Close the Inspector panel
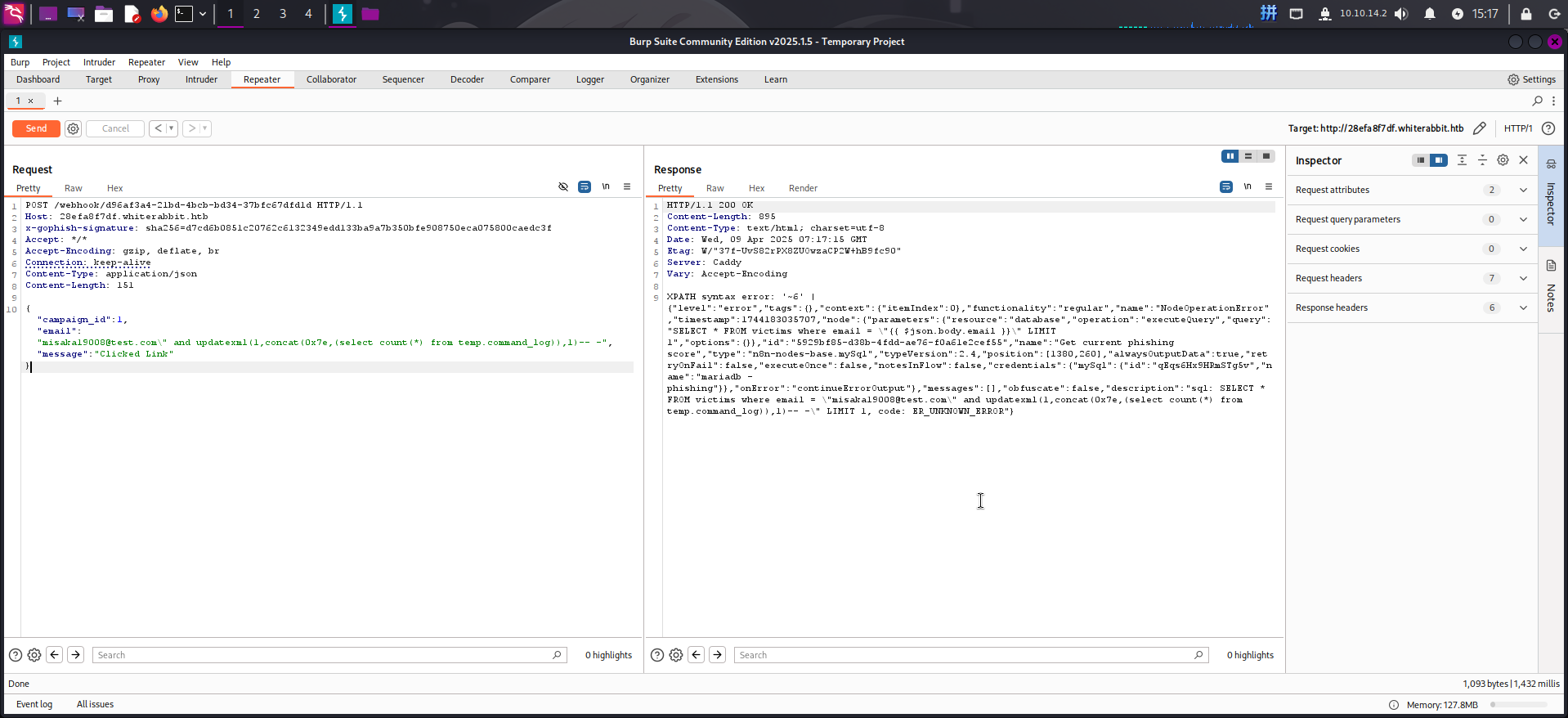Screen dimensions: 1568x718 coord(1524,160)
